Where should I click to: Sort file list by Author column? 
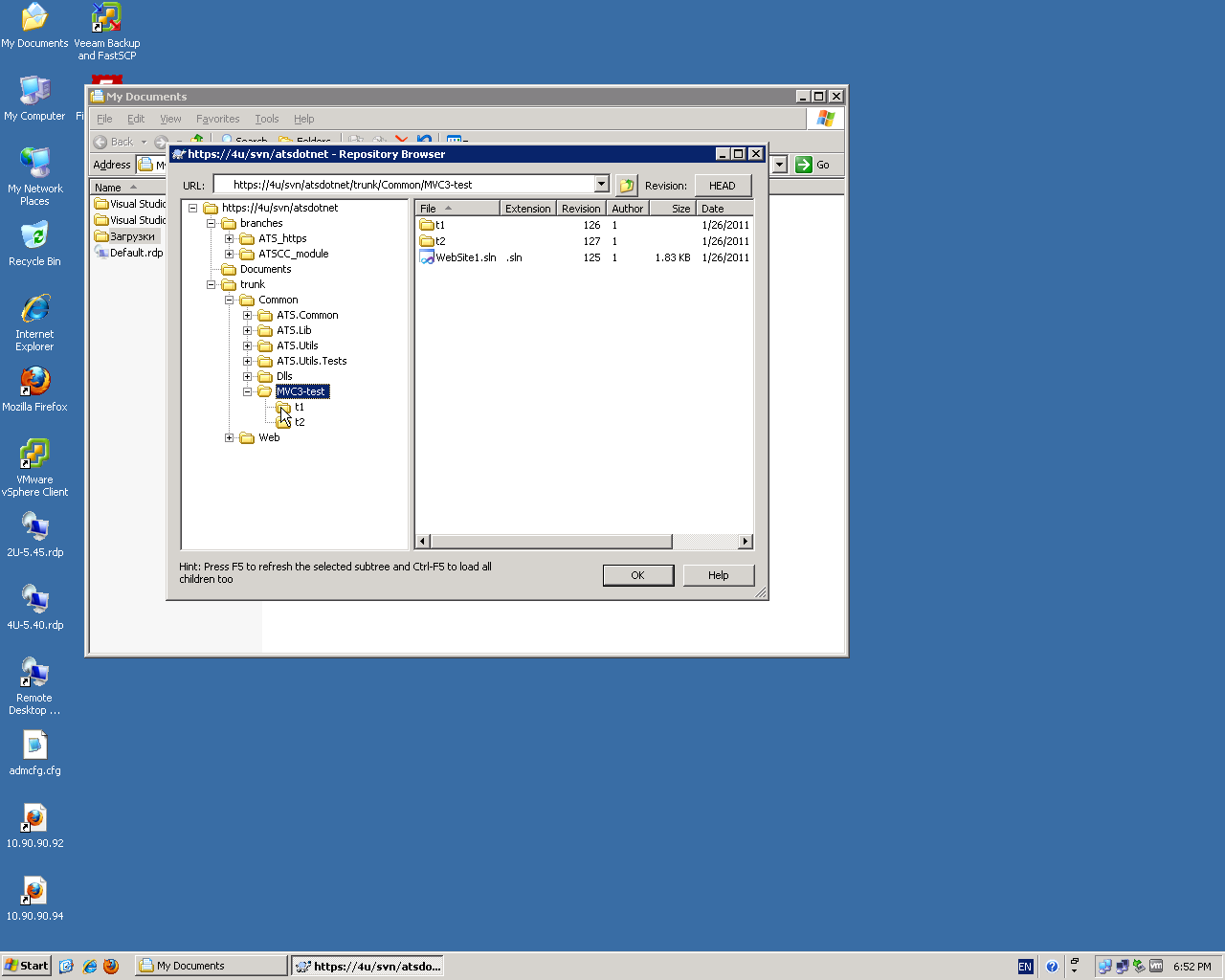[628, 208]
